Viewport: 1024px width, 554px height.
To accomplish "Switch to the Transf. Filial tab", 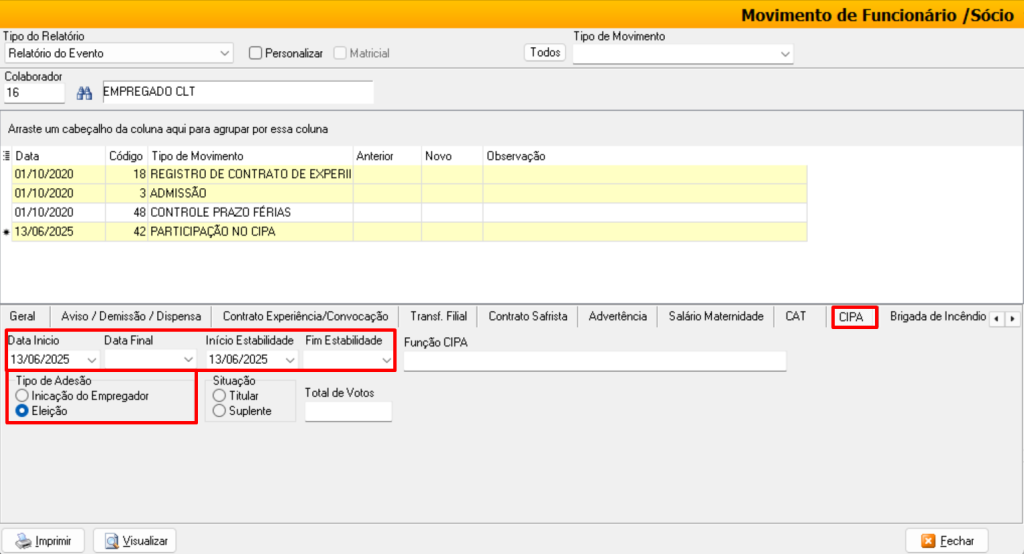I will (438, 316).
